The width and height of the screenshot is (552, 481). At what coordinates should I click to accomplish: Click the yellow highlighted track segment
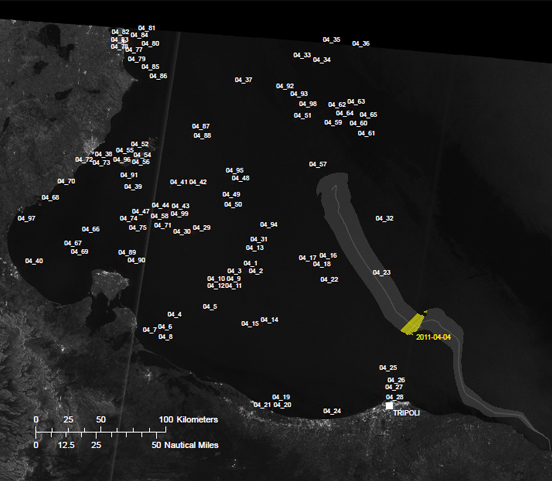(x=412, y=324)
